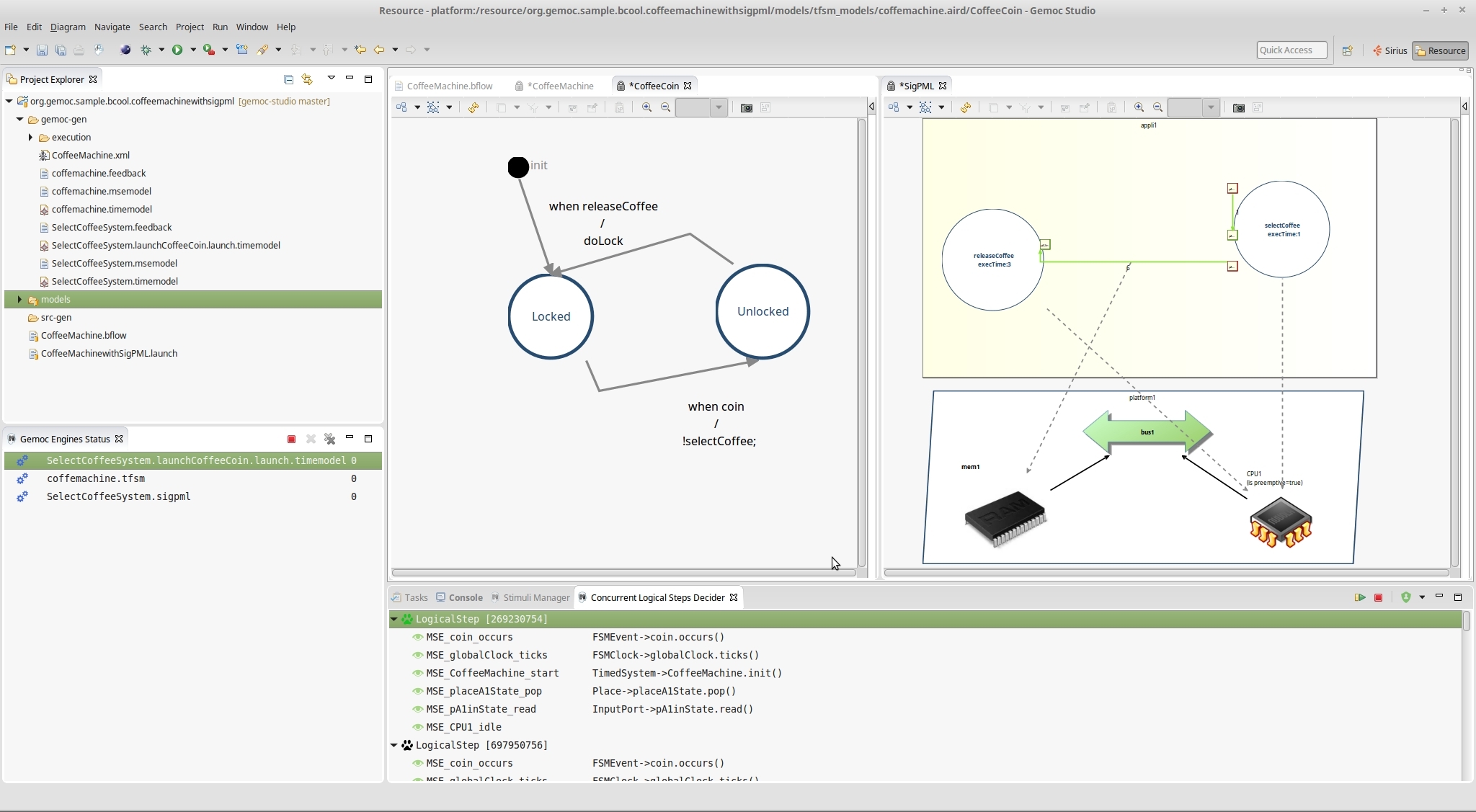The height and width of the screenshot is (812, 1476).
Task: Toggle eye icon beside MSE_CoffeeMachine_start
Action: pos(417,673)
